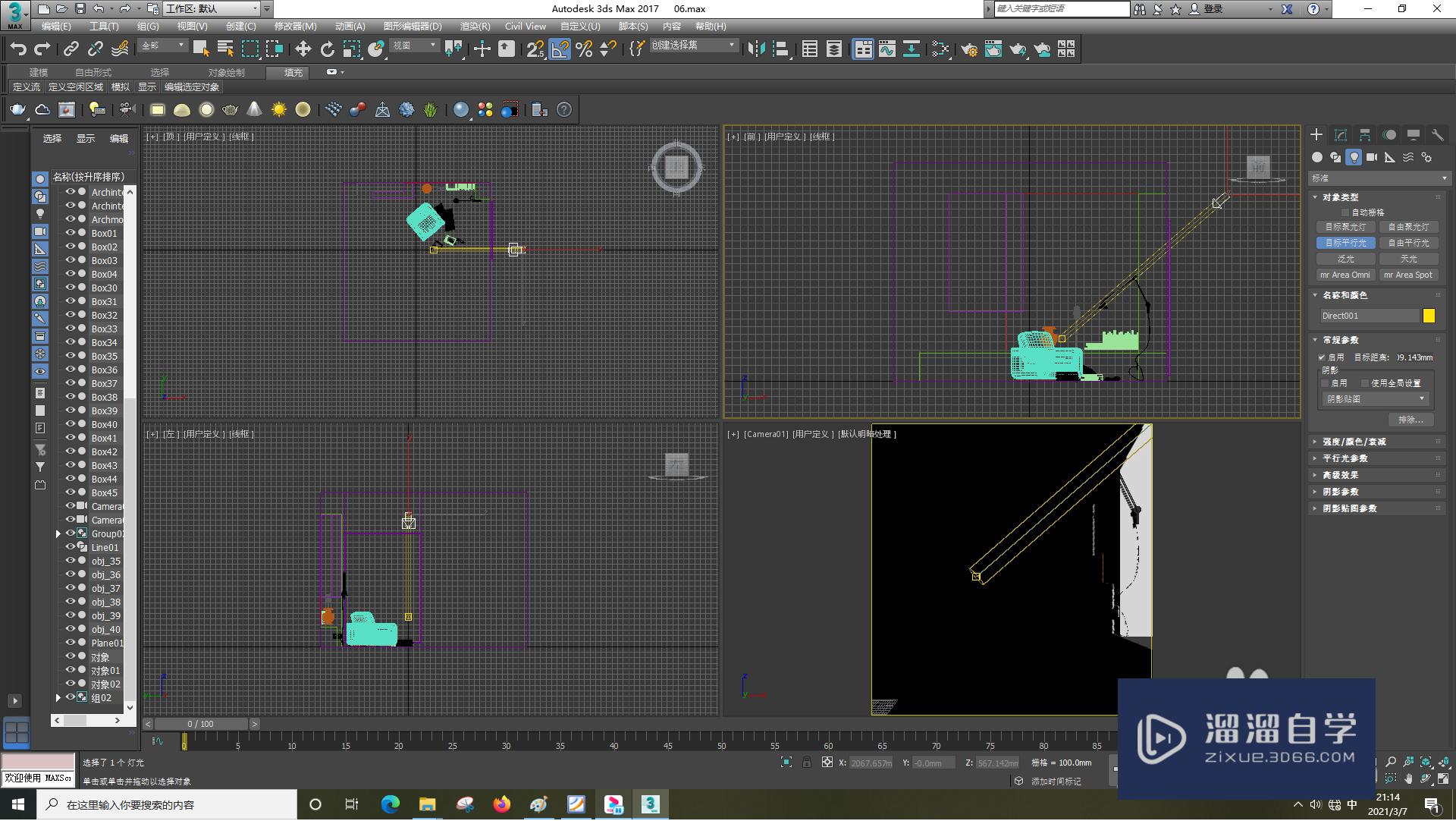The width and height of the screenshot is (1456, 821).
Task: Open the Utilities wrench panel
Action: [1438, 135]
